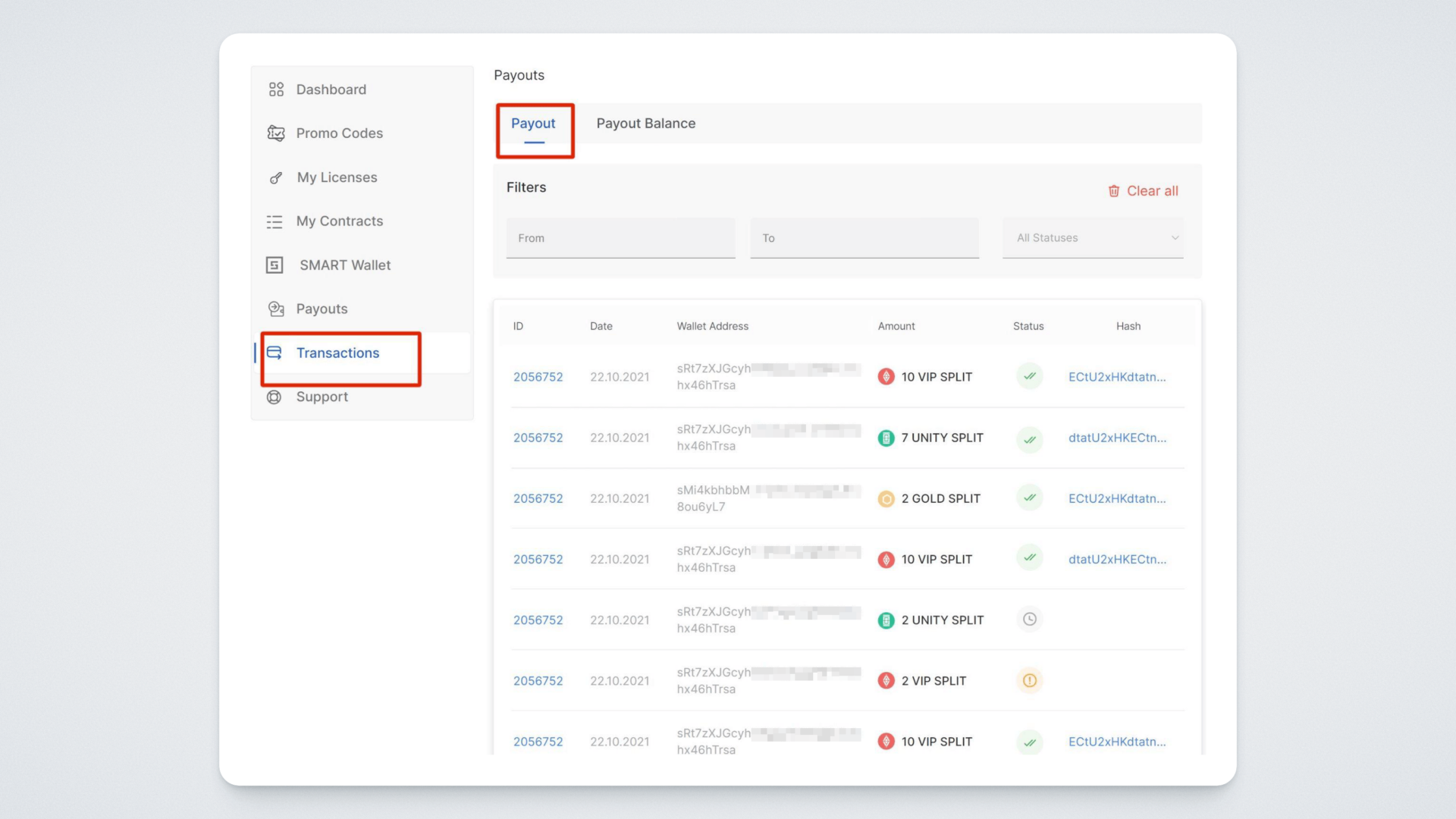Viewport: 1456px width, 819px height.
Task: Click the From date input field
Action: point(620,238)
